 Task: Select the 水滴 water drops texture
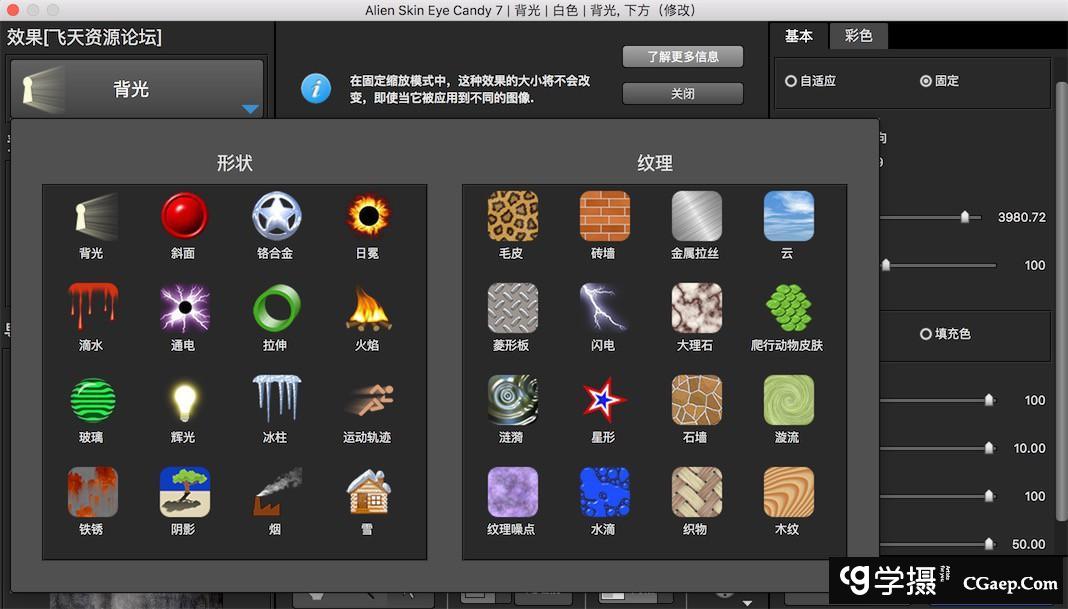coord(604,492)
